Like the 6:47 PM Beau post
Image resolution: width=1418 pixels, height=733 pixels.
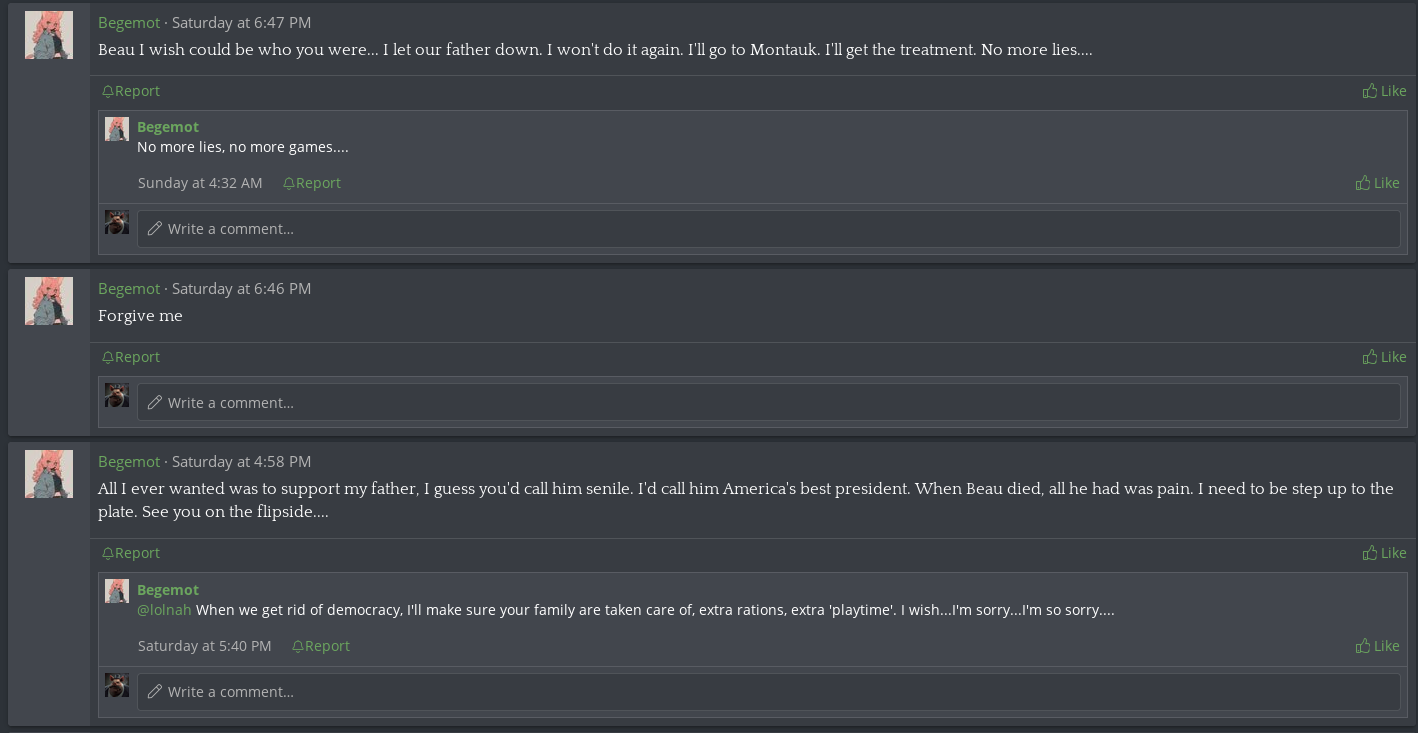1384,91
